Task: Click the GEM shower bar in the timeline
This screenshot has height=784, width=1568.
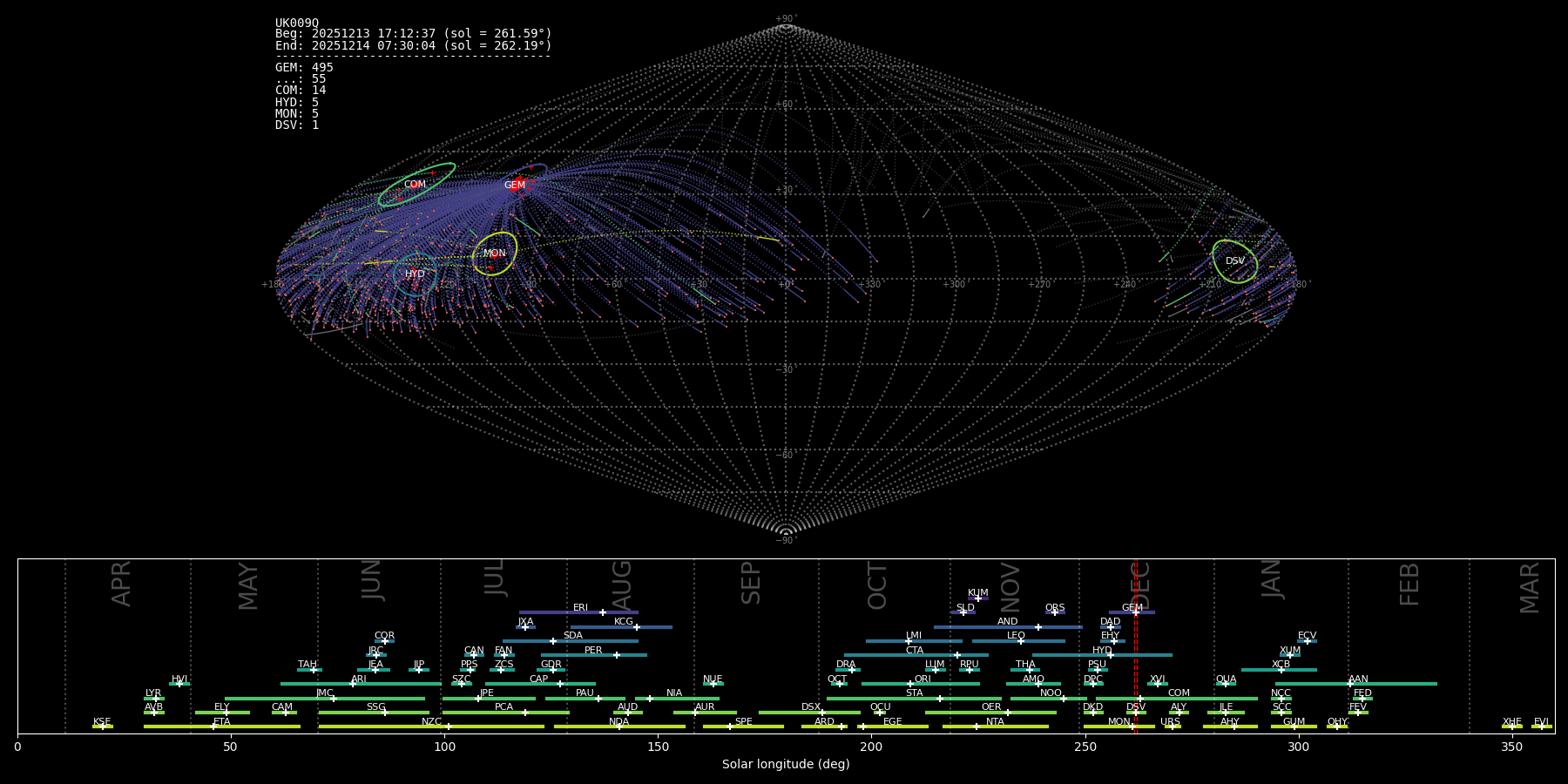Action: tap(1132, 612)
